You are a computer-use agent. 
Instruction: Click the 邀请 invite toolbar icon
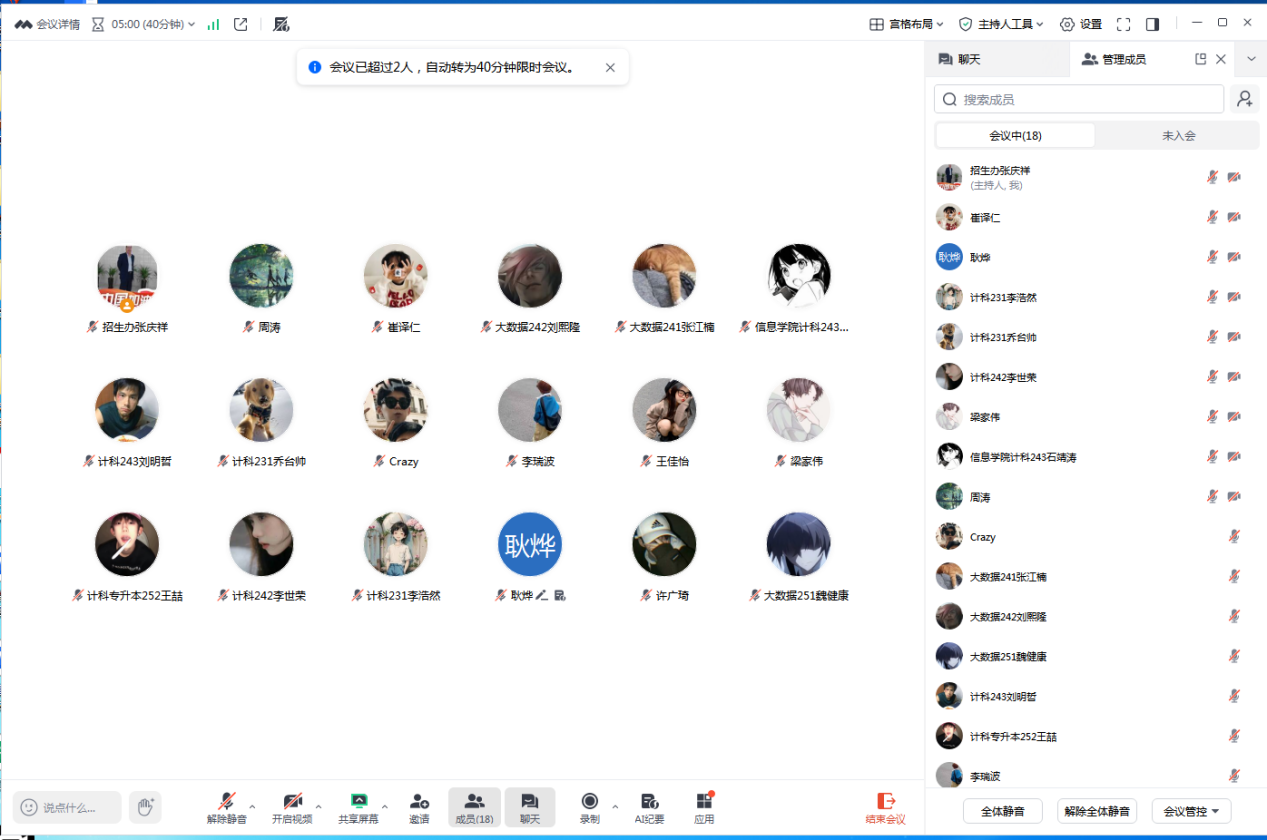[419, 807]
